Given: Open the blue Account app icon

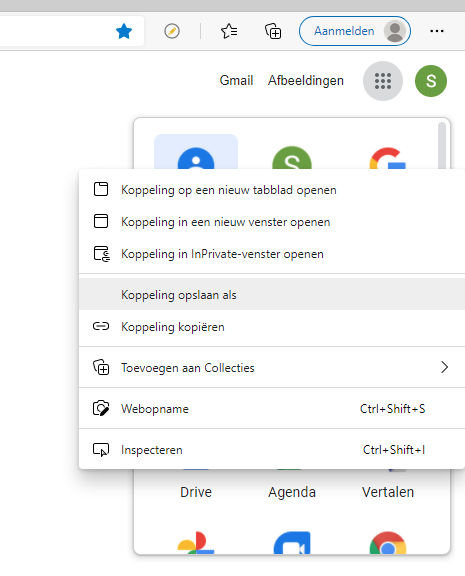Looking at the screenshot, I should pos(196,158).
